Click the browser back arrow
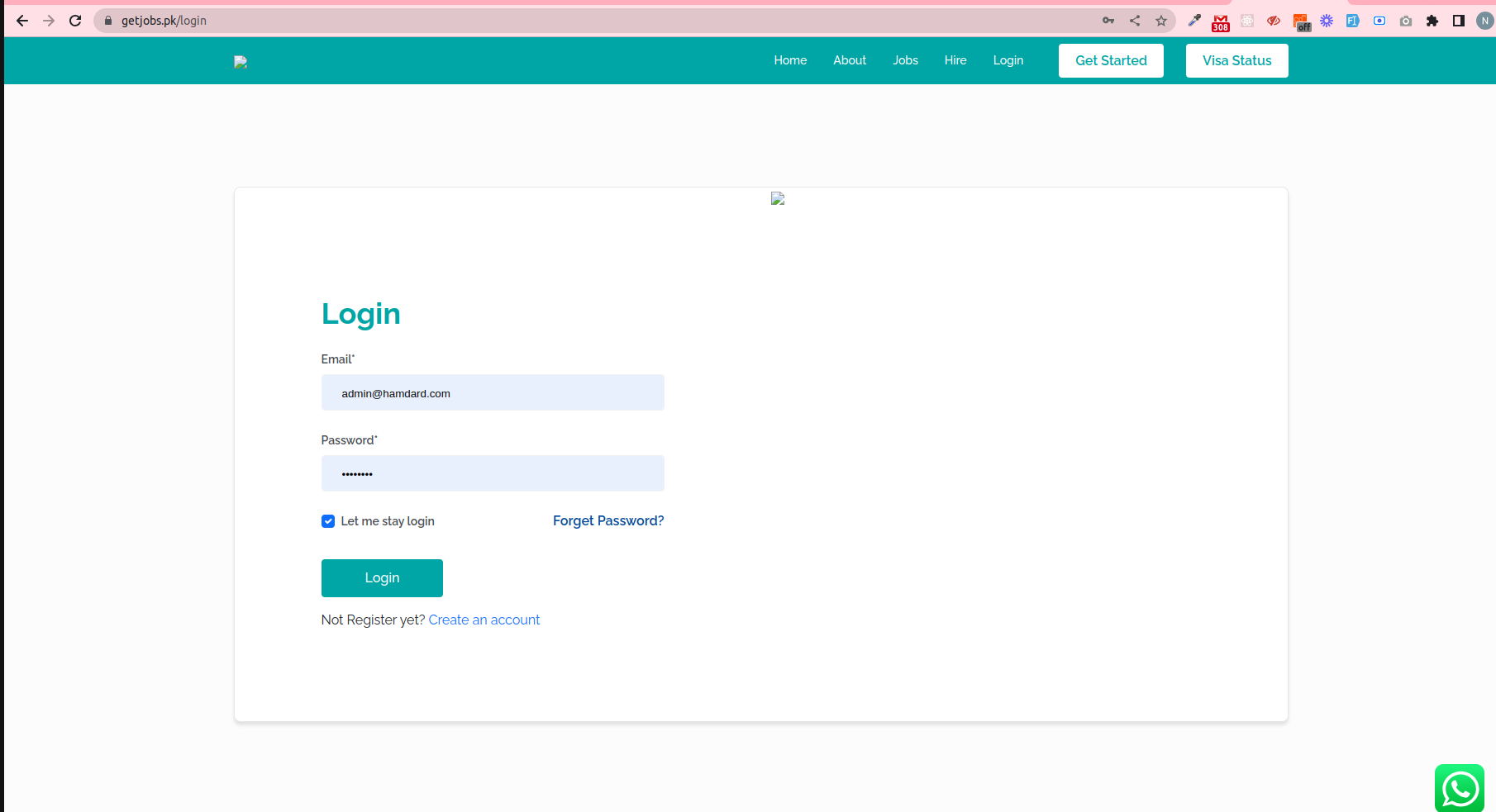 pyautogui.click(x=22, y=21)
